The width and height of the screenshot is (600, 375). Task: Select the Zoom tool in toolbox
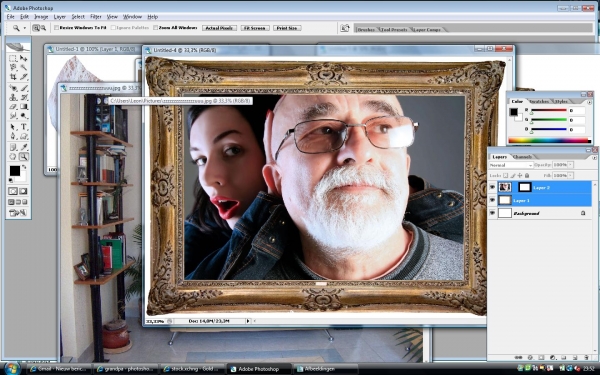click(x=24, y=157)
